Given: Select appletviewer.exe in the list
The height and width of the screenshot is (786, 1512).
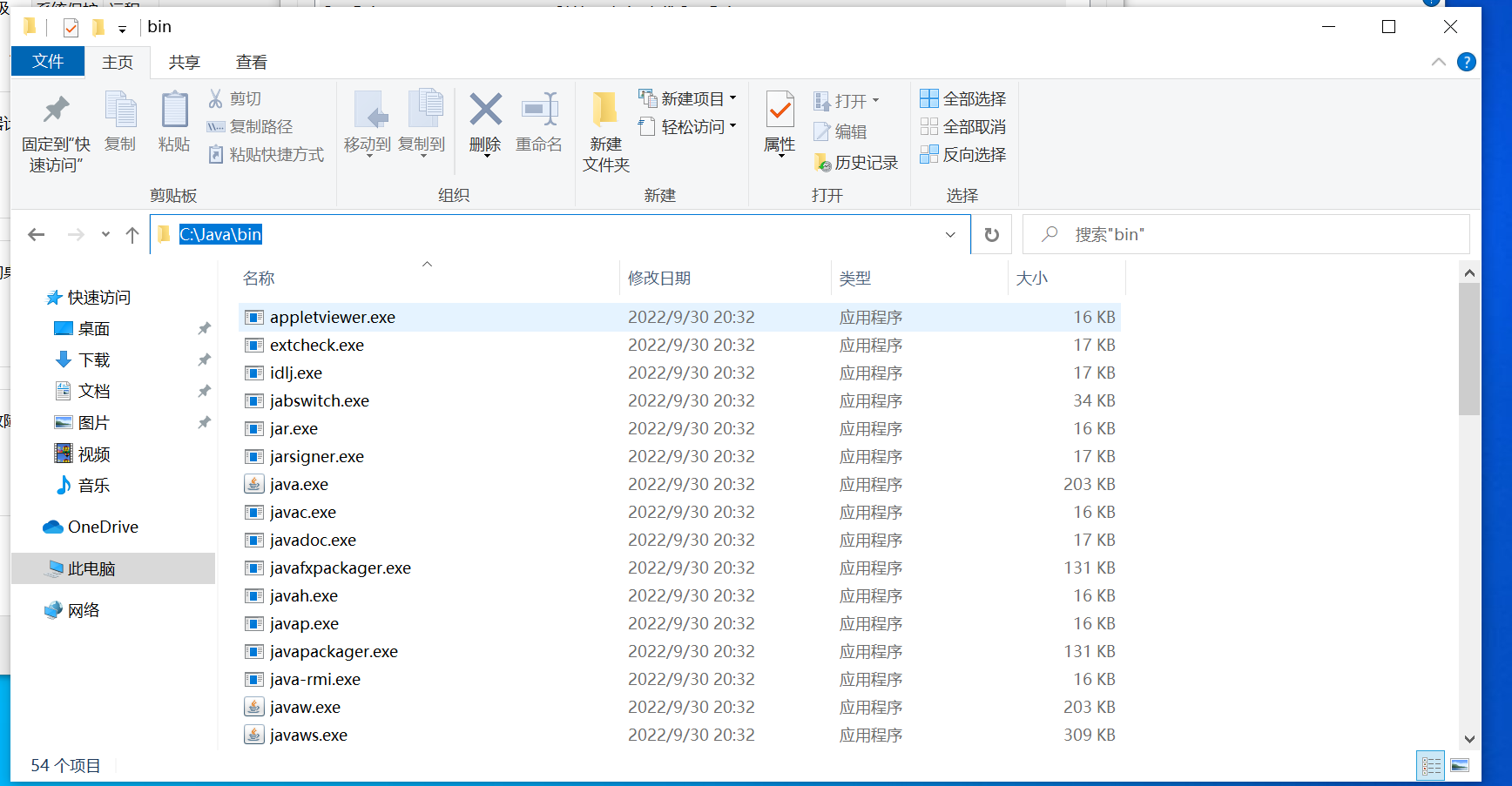Looking at the screenshot, I should point(679,317).
